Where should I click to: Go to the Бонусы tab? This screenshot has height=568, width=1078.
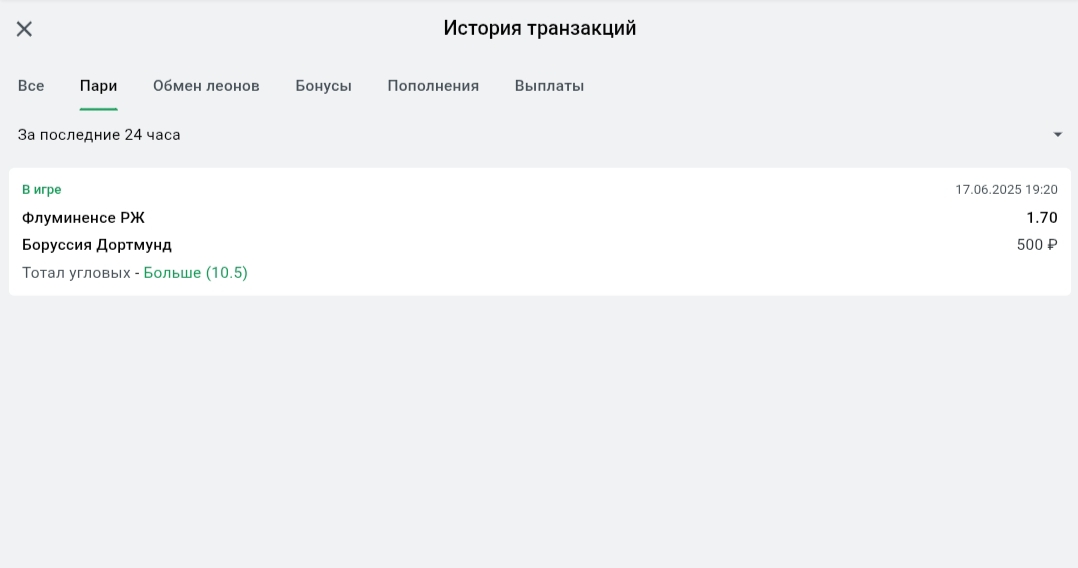tap(323, 86)
